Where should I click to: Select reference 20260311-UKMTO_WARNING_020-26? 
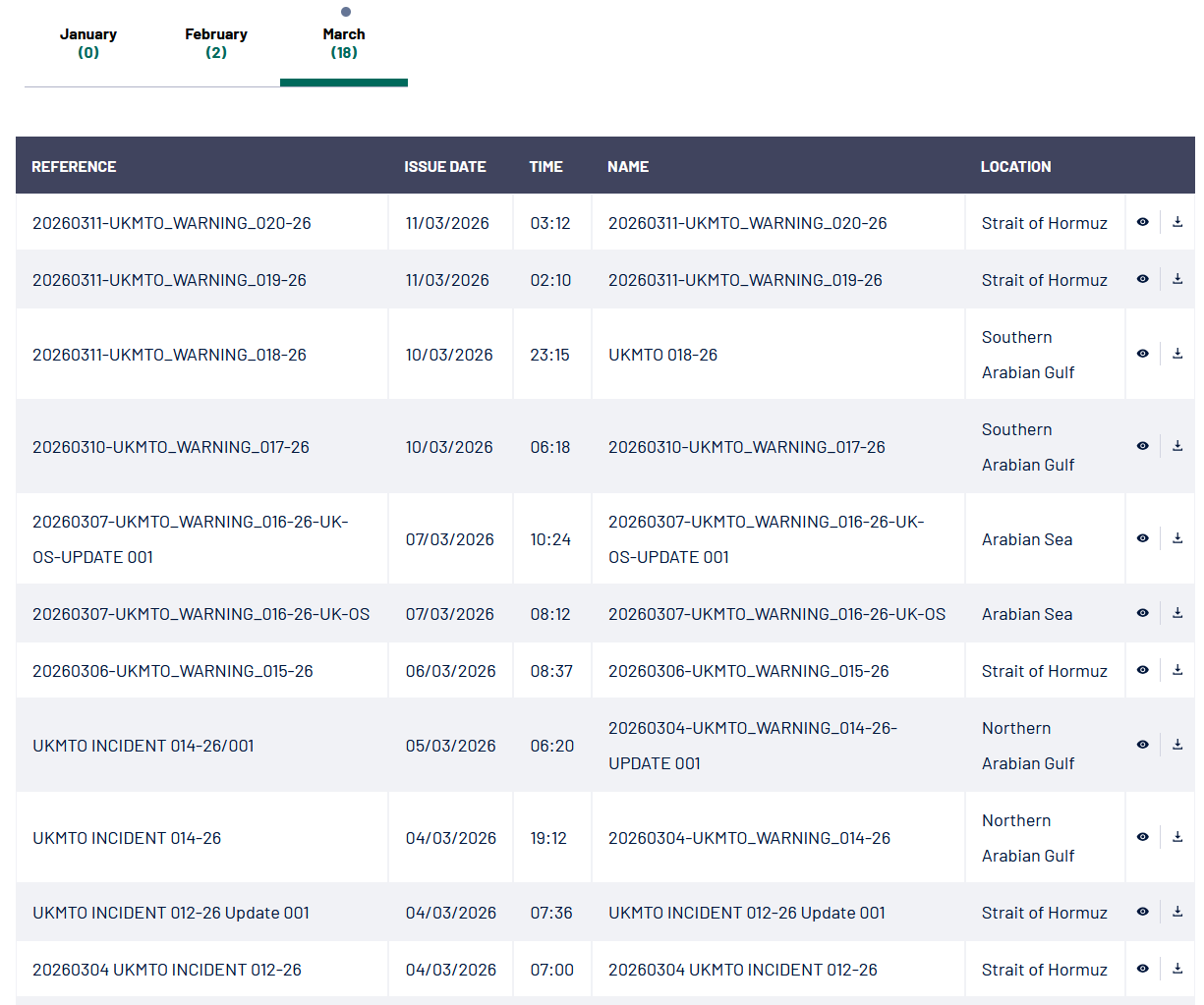172,223
